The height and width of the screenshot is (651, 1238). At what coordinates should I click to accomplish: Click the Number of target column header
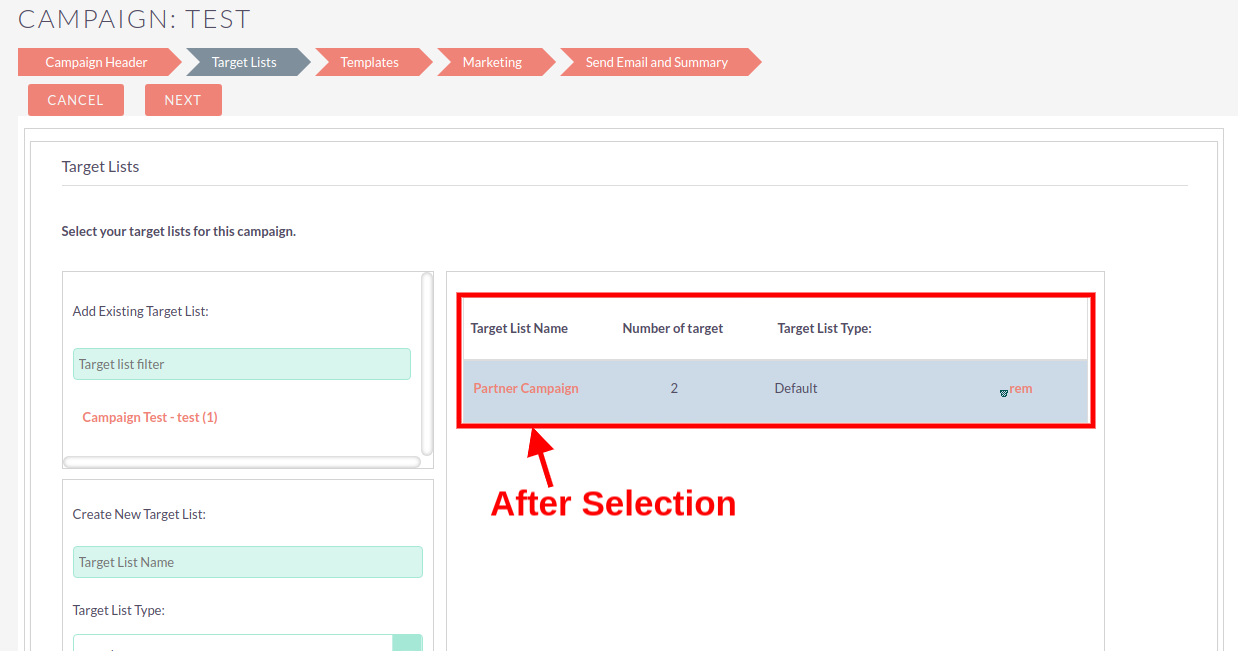pyautogui.click(x=673, y=328)
